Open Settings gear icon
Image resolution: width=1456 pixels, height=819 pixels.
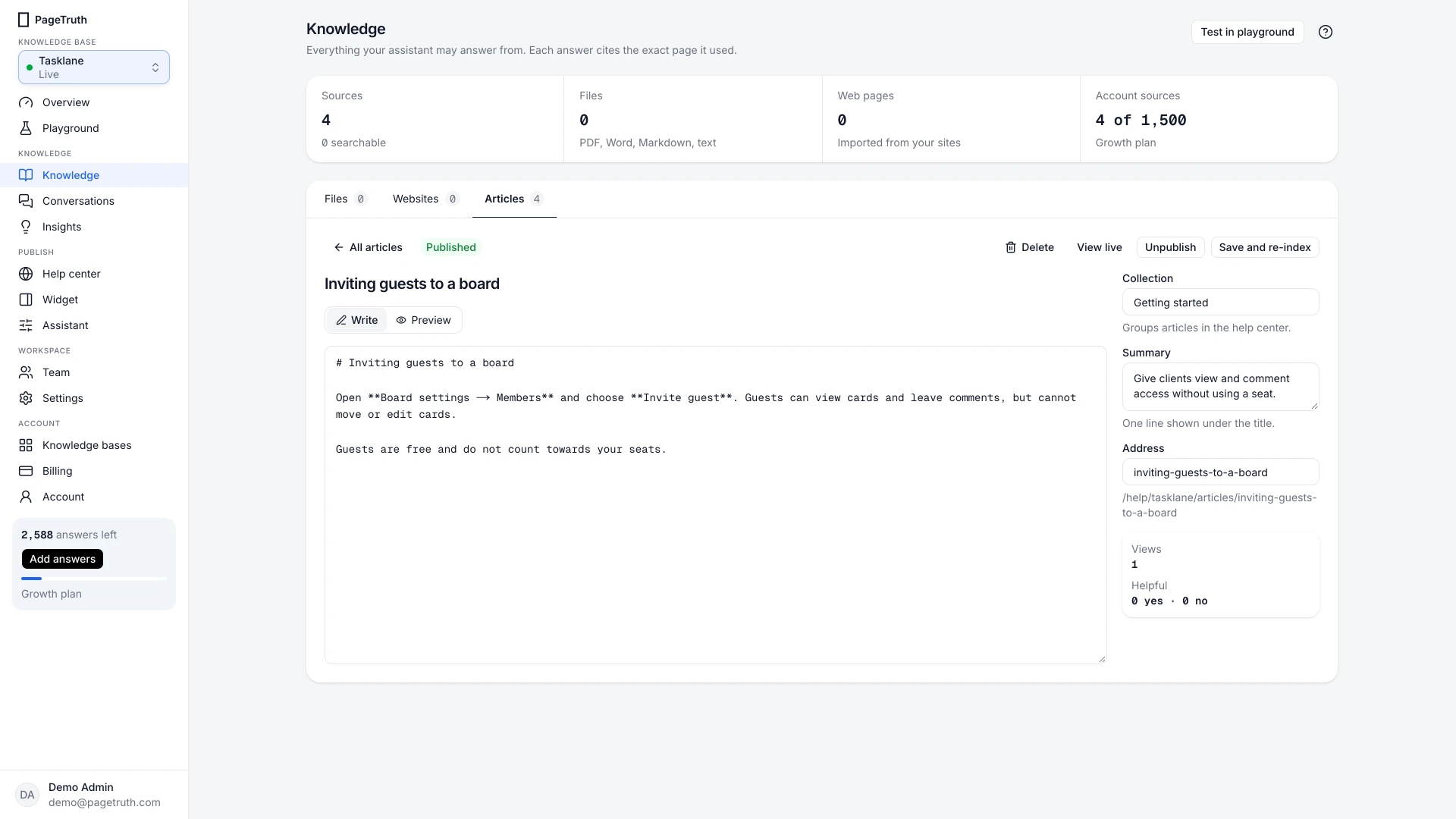(26, 398)
